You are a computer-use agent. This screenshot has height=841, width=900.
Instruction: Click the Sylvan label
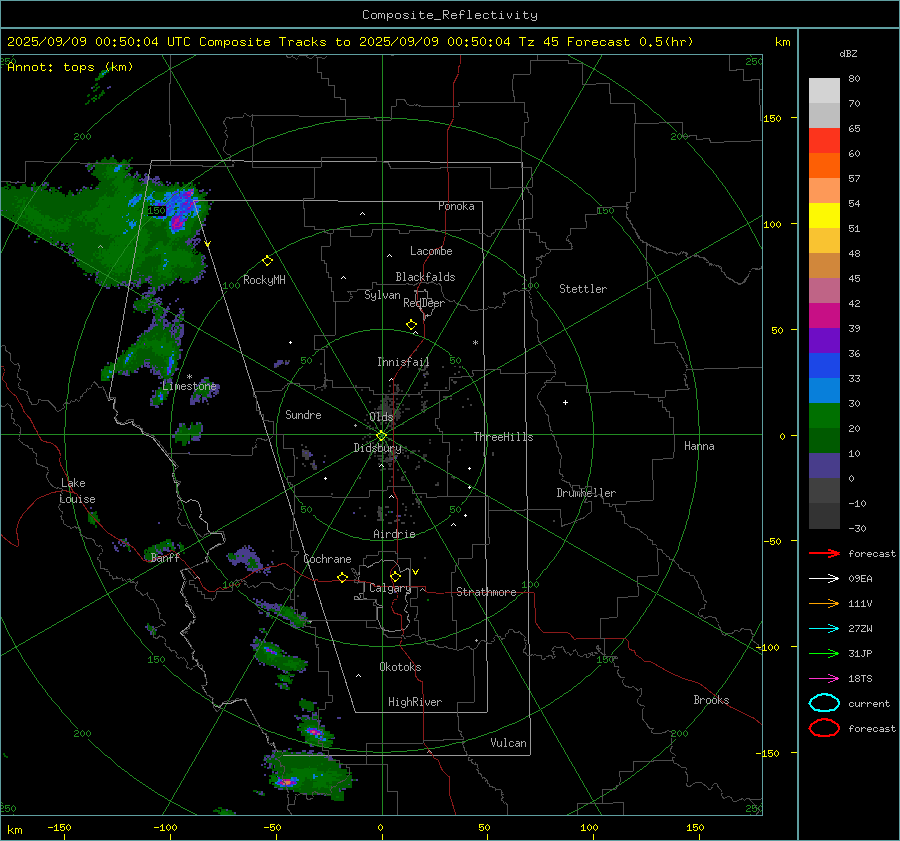382,295
